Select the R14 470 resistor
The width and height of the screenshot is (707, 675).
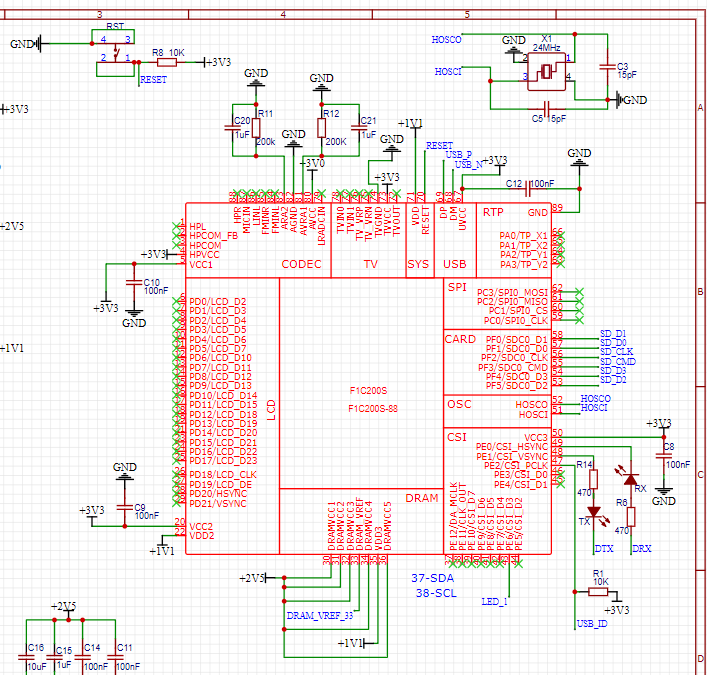[x=594, y=479]
